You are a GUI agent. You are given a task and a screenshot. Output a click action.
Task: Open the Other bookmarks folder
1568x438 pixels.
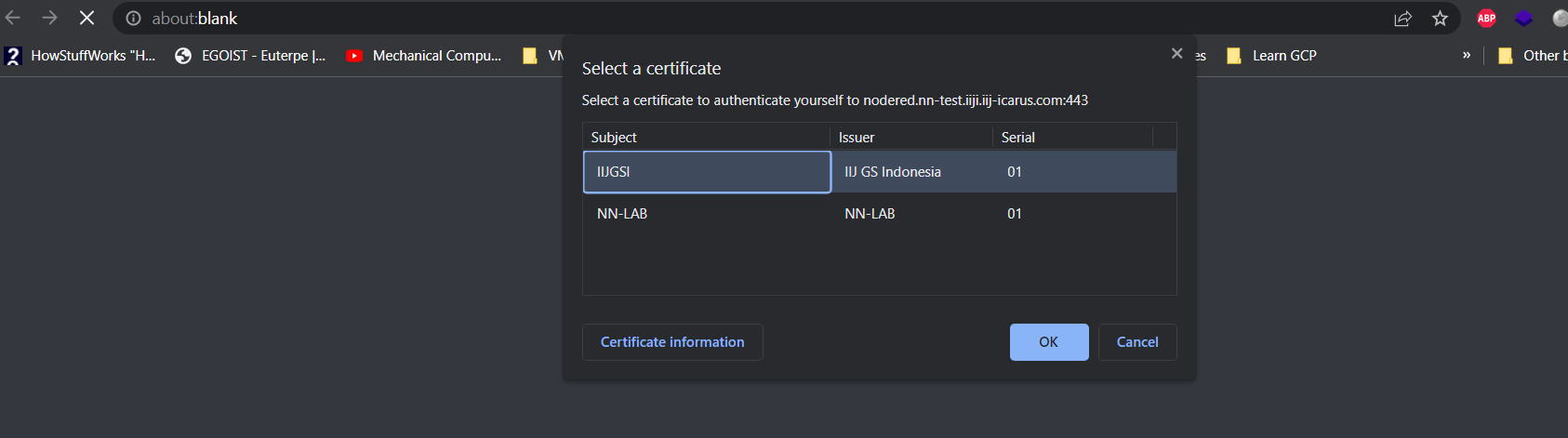pyautogui.click(x=1532, y=56)
